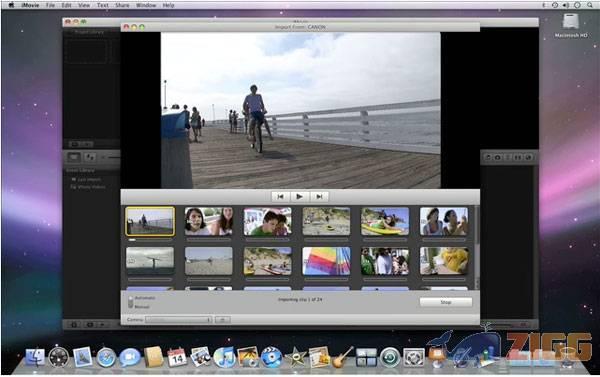Open the Apple menu
The image size is (600, 377).
pyautogui.click(x=11, y=5)
